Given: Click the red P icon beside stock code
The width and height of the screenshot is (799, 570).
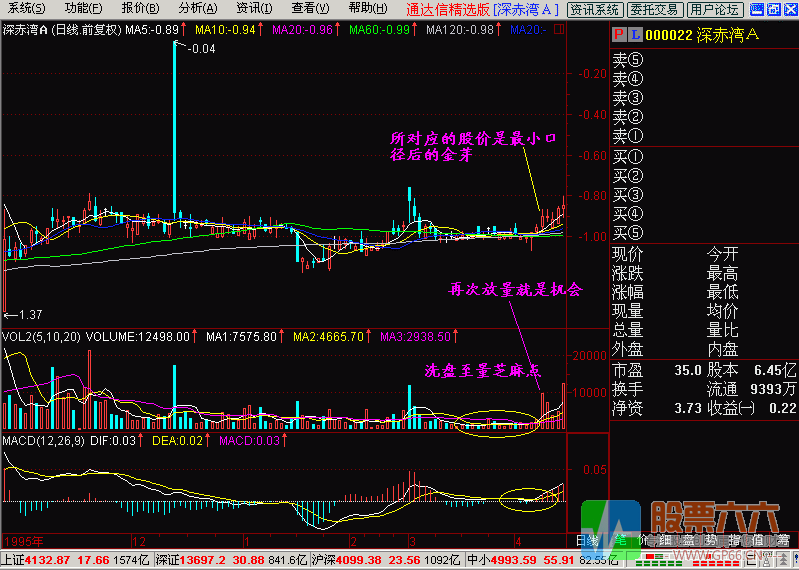Looking at the screenshot, I should 618,35.
